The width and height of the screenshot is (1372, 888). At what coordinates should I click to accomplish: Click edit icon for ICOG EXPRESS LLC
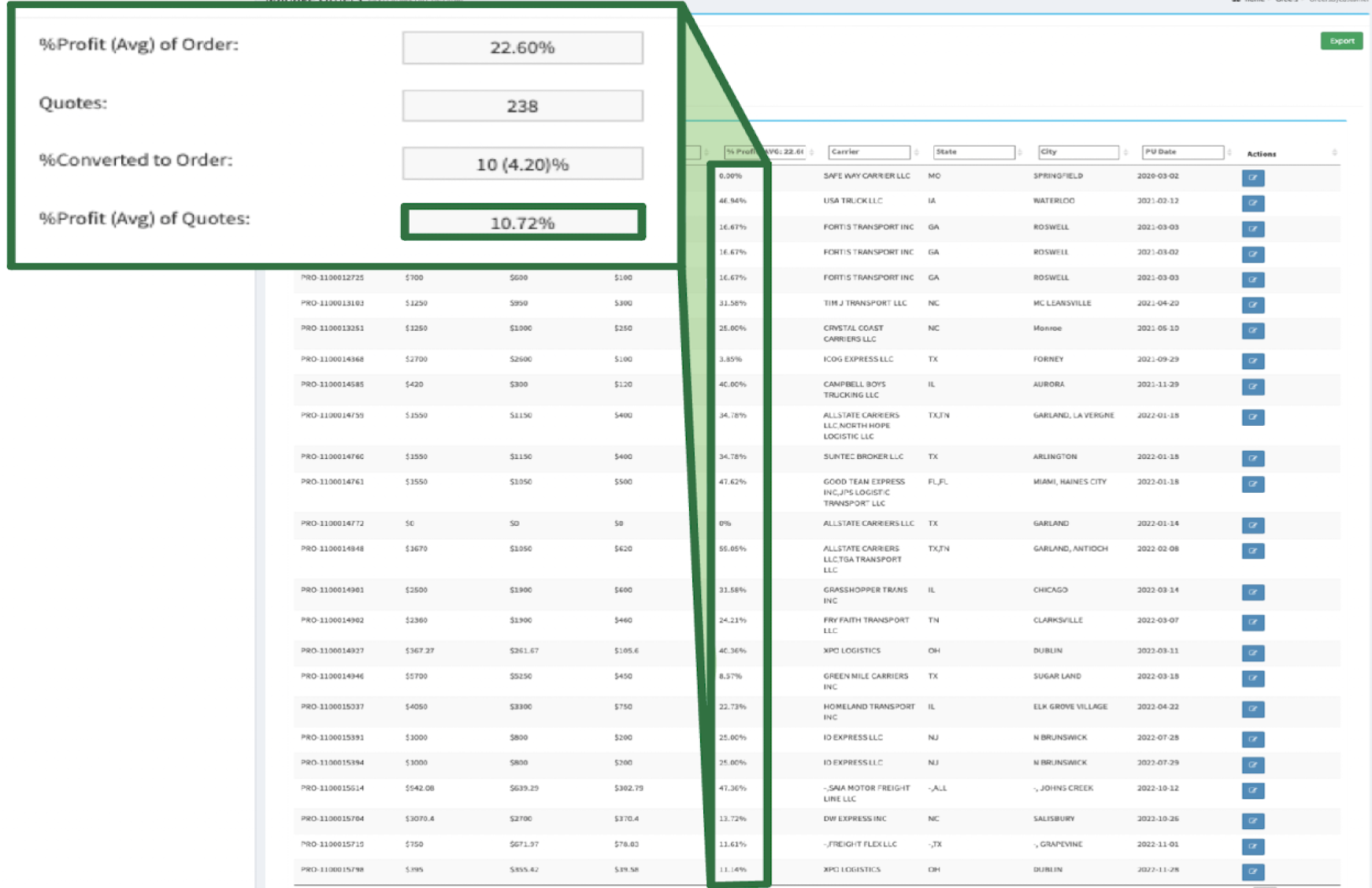click(x=1252, y=361)
